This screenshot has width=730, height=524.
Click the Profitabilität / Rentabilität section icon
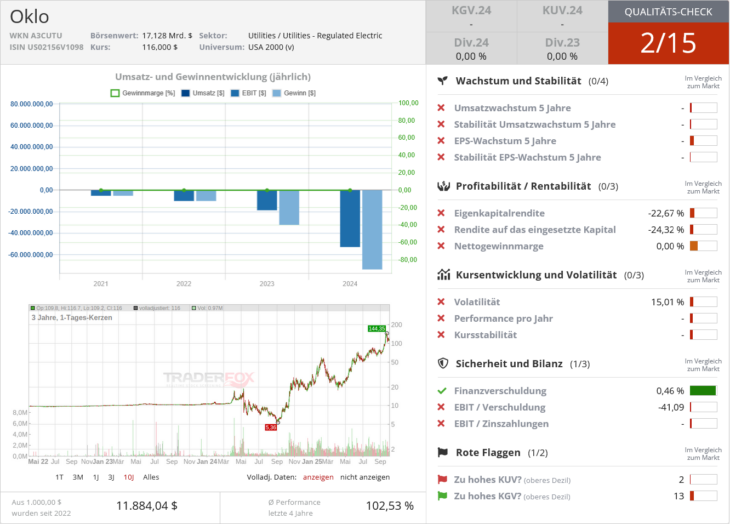click(x=442, y=186)
